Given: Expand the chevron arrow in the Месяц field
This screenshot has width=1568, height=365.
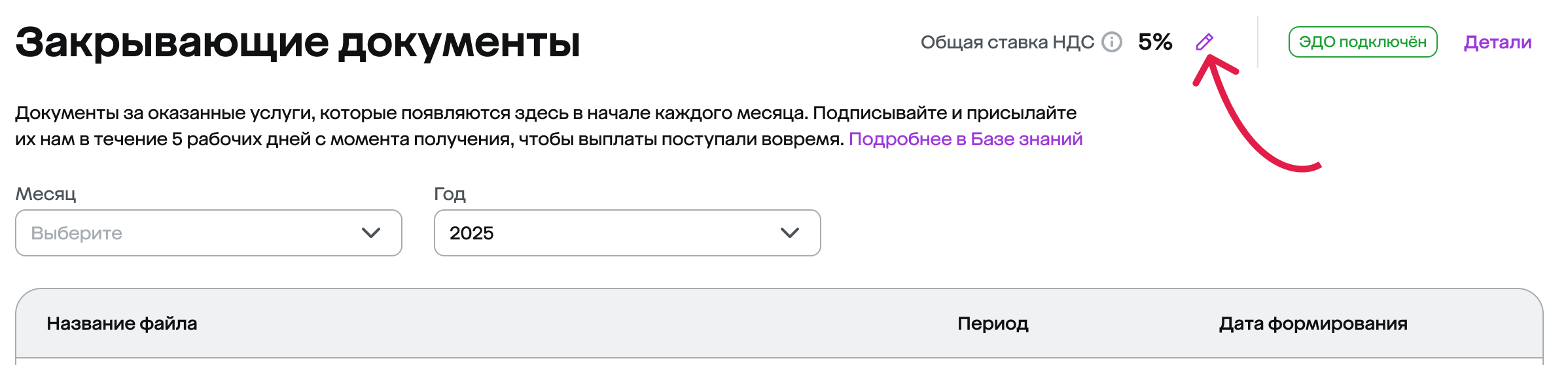Looking at the screenshot, I should (371, 233).
